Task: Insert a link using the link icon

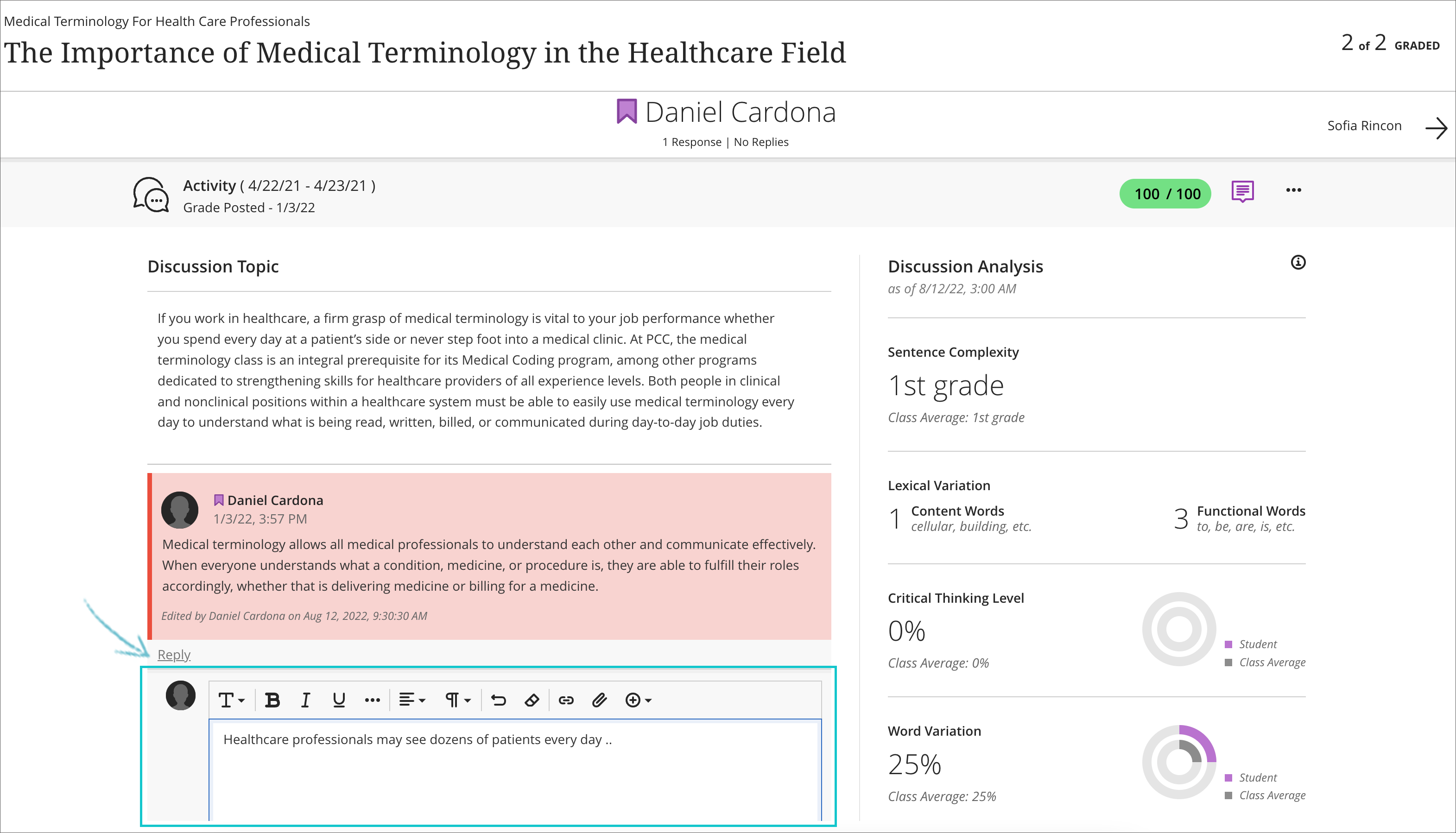Action: (x=566, y=700)
